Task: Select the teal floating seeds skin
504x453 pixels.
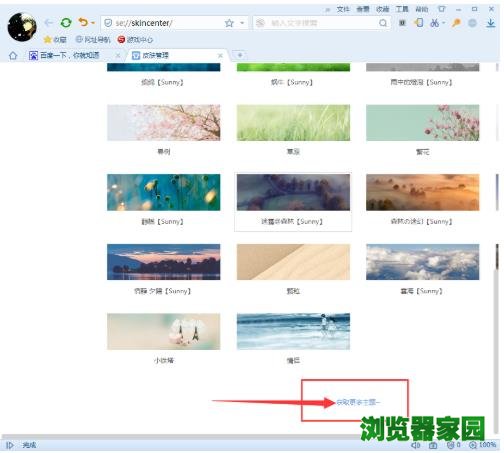Action: click(x=163, y=192)
